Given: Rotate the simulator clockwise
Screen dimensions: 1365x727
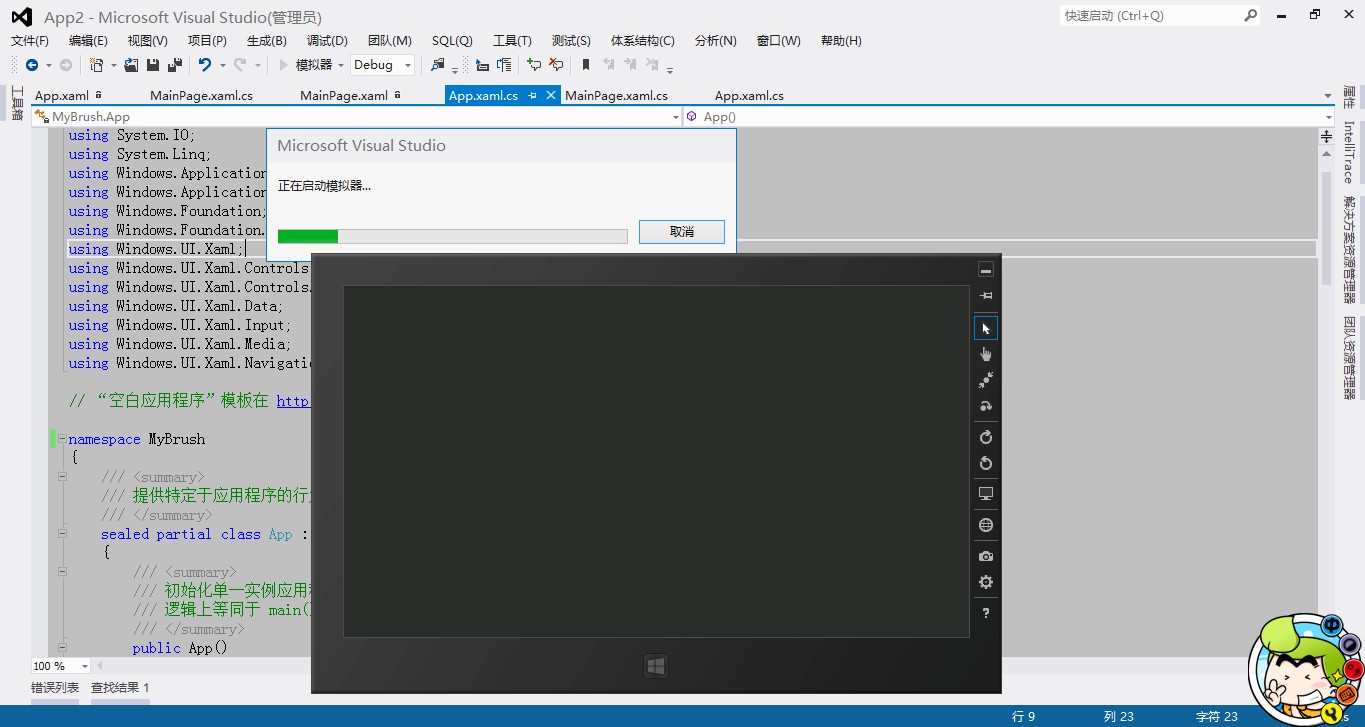Looking at the screenshot, I should [986, 437].
